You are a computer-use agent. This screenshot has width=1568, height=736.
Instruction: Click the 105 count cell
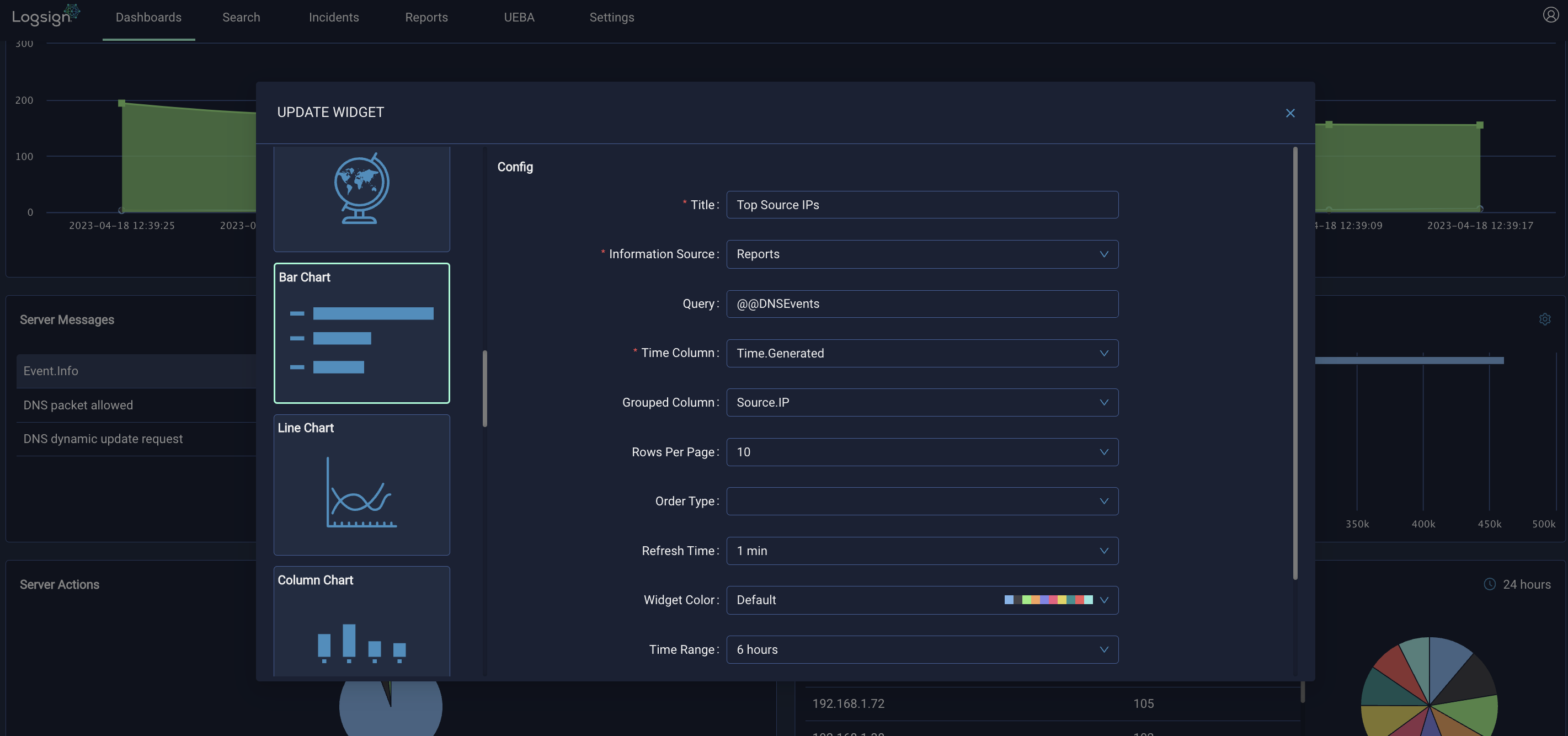pyautogui.click(x=1143, y=704)
